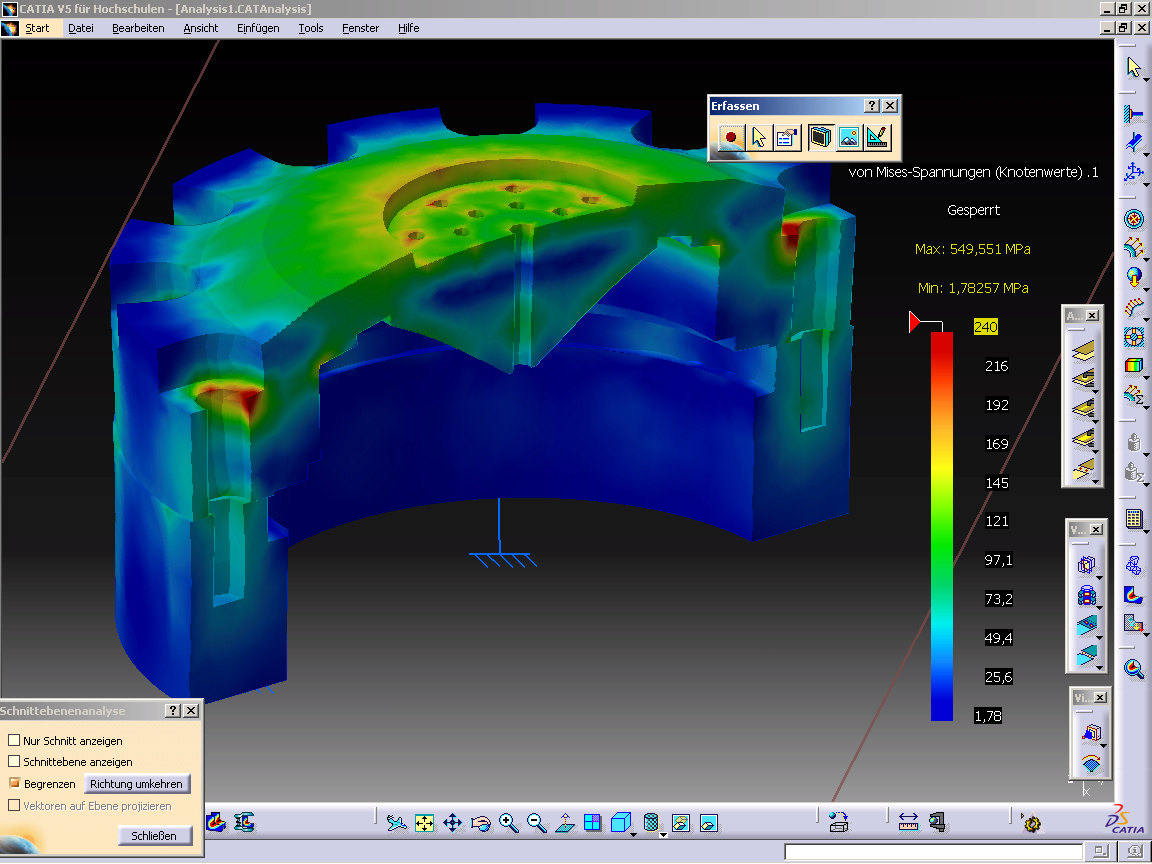Click the stress color gradient bar
The width and height of the screenshot is (1152, 864).
942,526
